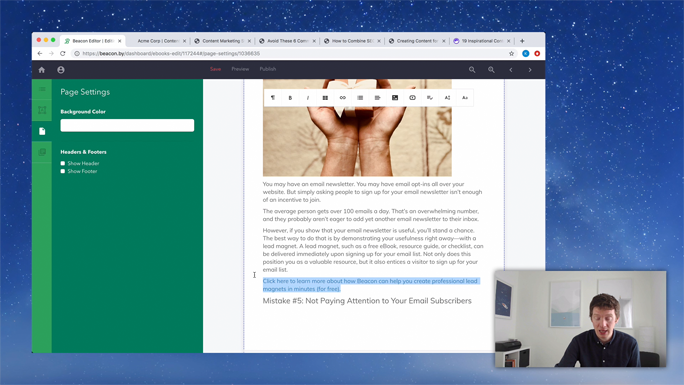Viewport: 684px width, 385px height.
Task: Click the Page Settings panel title
Action: tap(85, 92)
